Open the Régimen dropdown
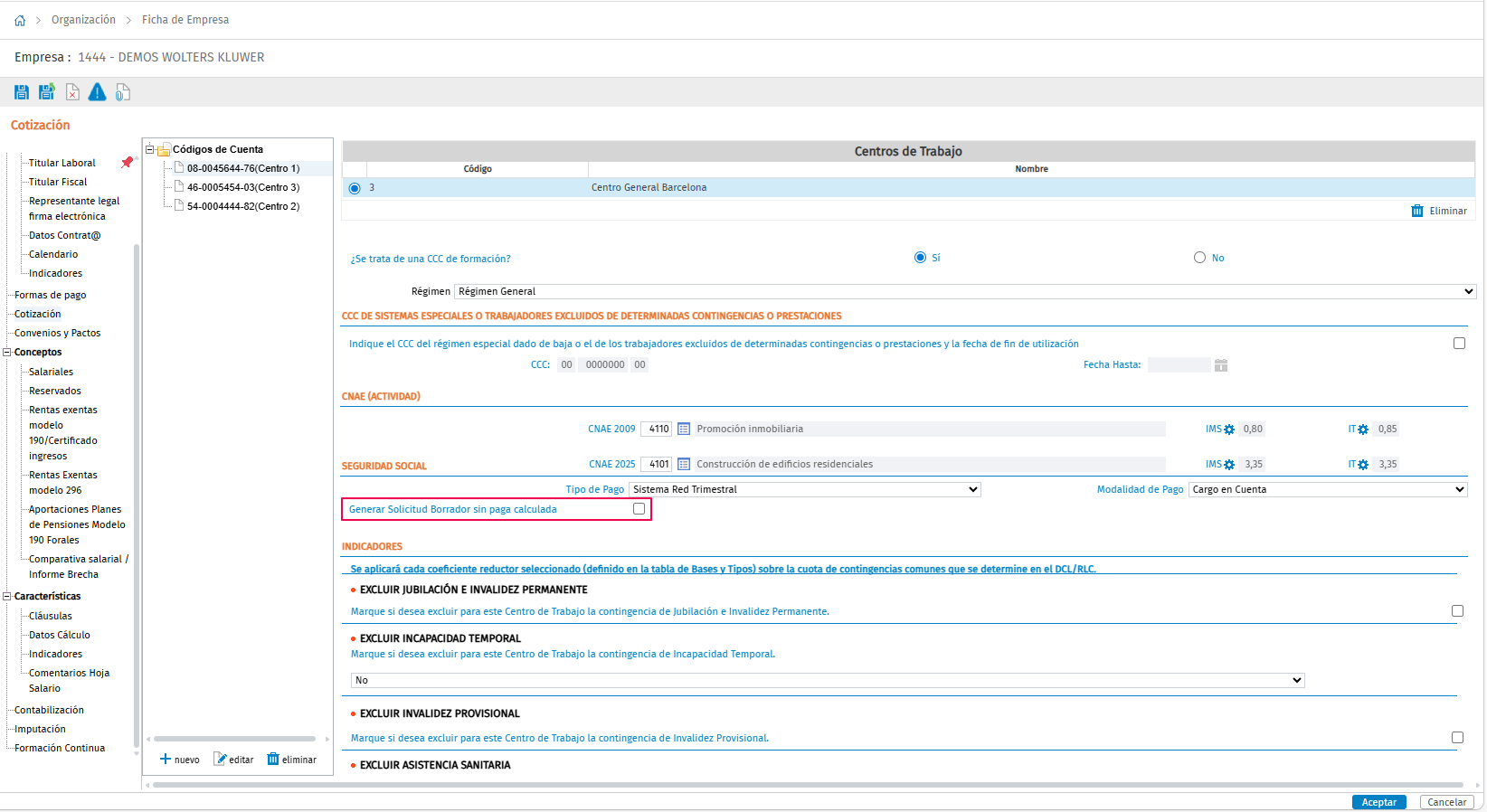 click(x=965, y=291)
